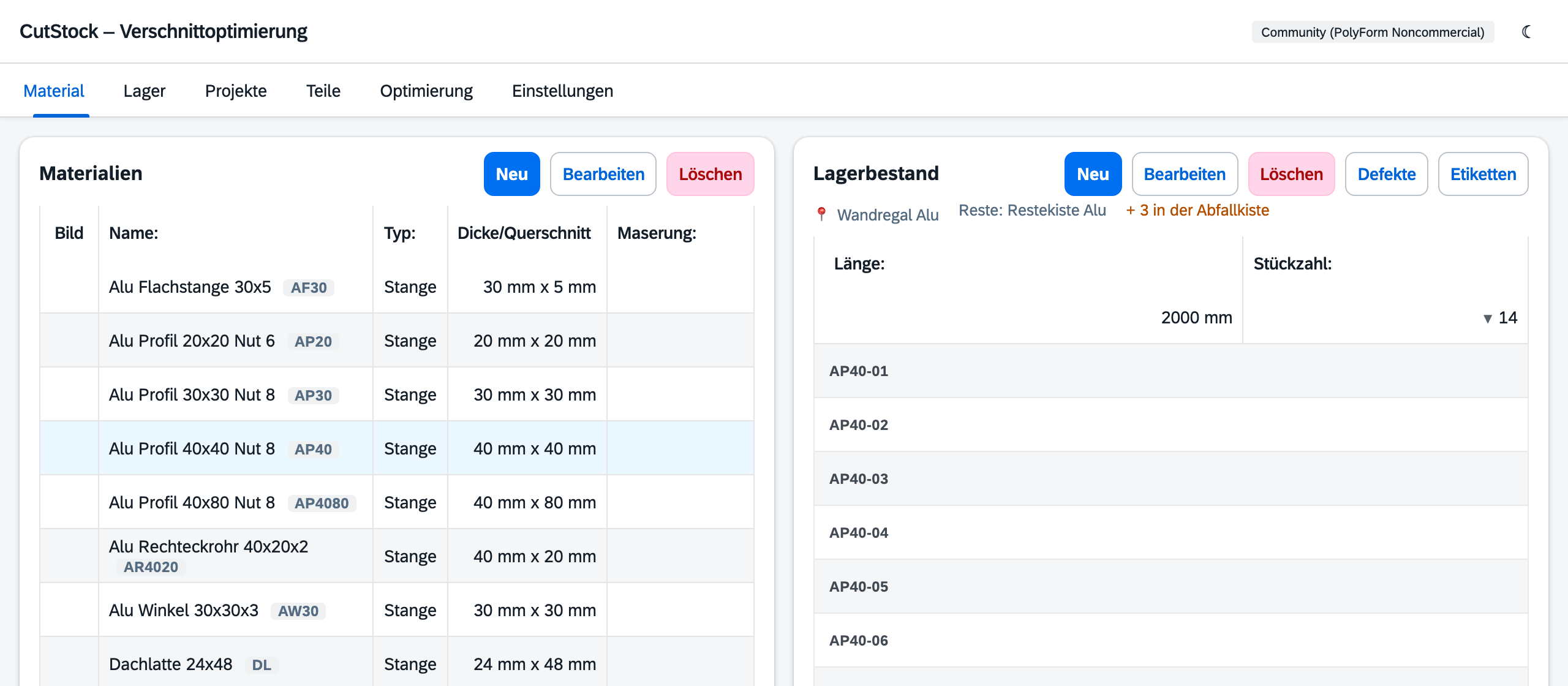This screenshot has width=1568, height=686.
Task: Select the Alu Profil 20x20 Nut 6 row
Action: coord(397,341)
